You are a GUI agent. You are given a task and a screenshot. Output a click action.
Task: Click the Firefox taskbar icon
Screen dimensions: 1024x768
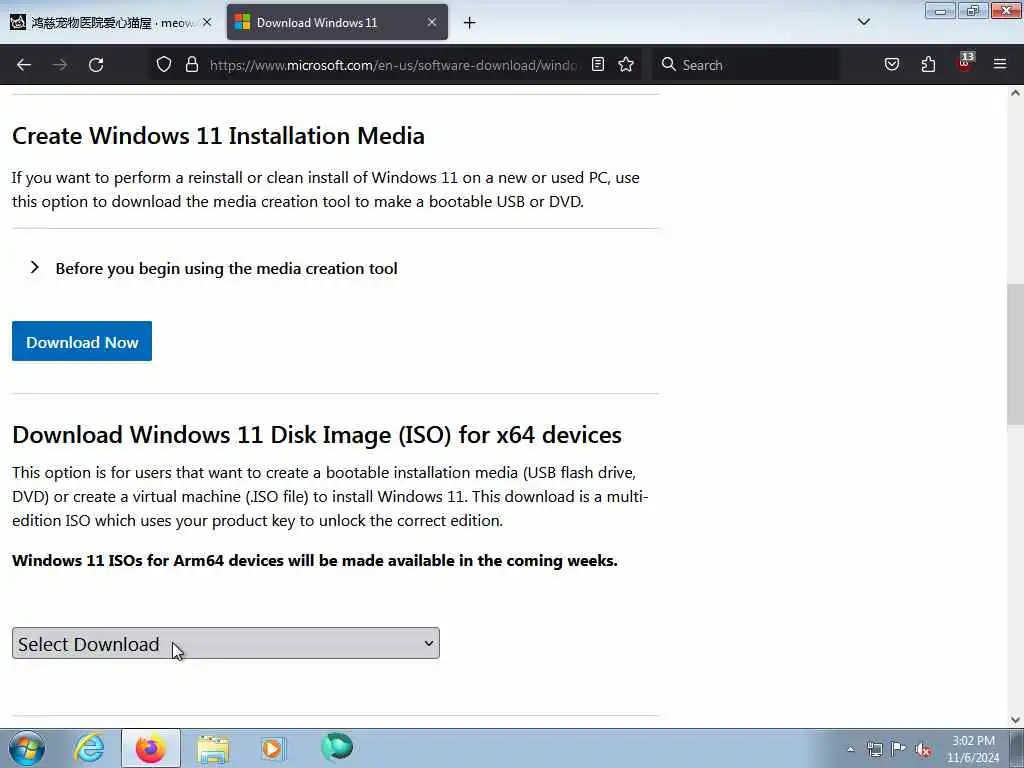pyautogui.click(x=150, y=748)
